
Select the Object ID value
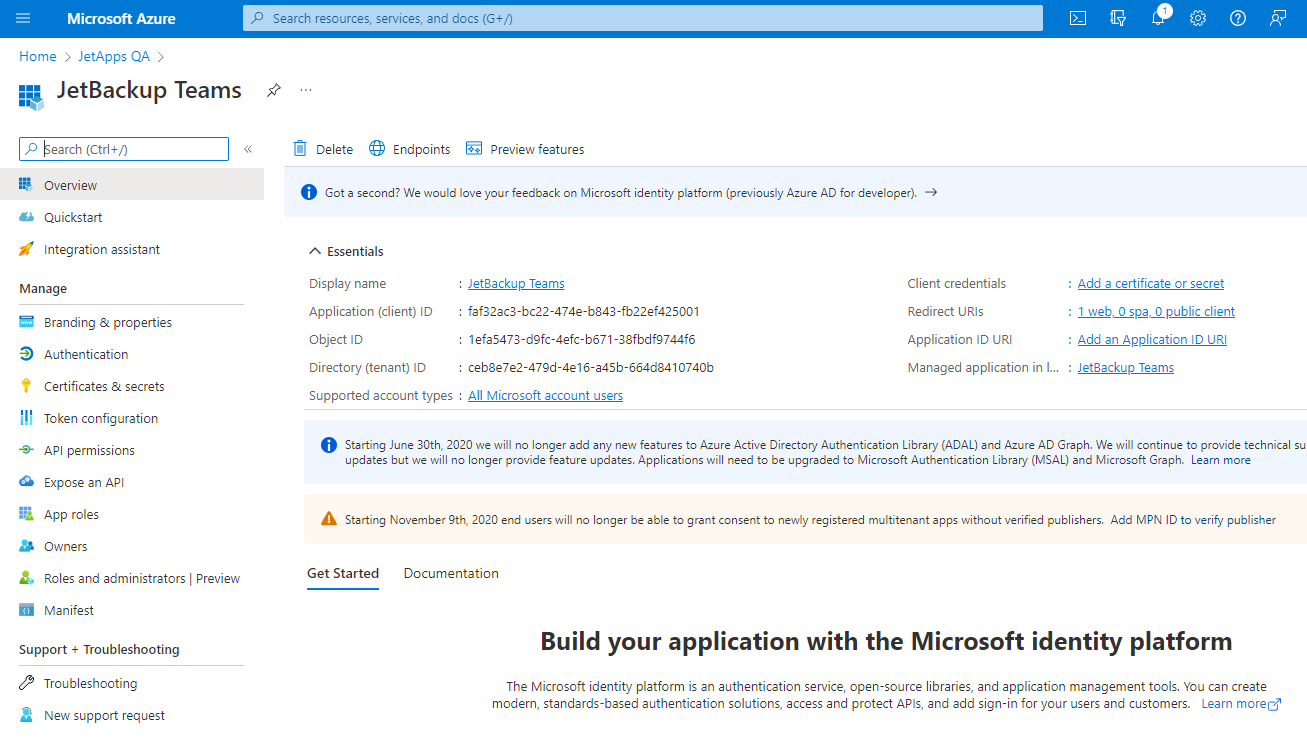coord(582,339)
